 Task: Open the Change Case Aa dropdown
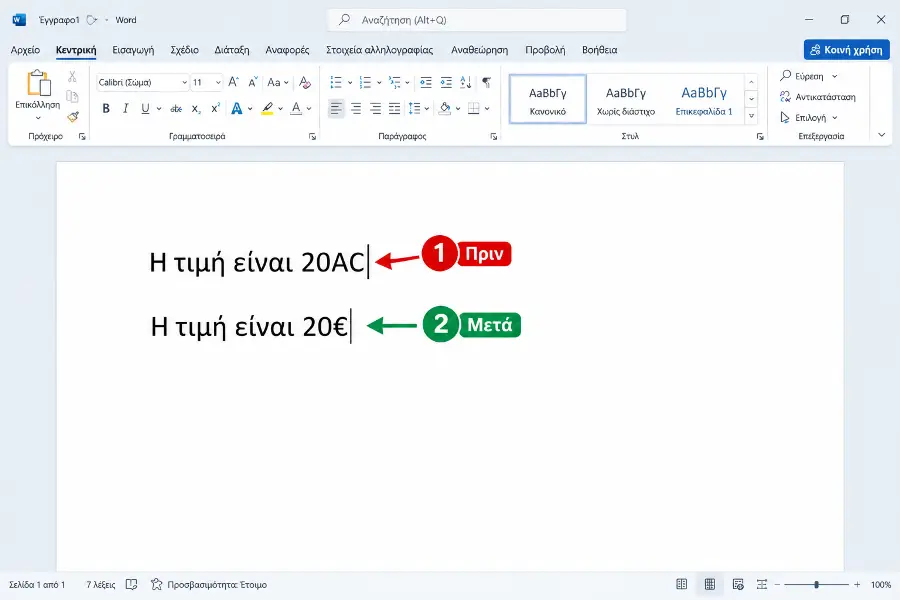277,82
